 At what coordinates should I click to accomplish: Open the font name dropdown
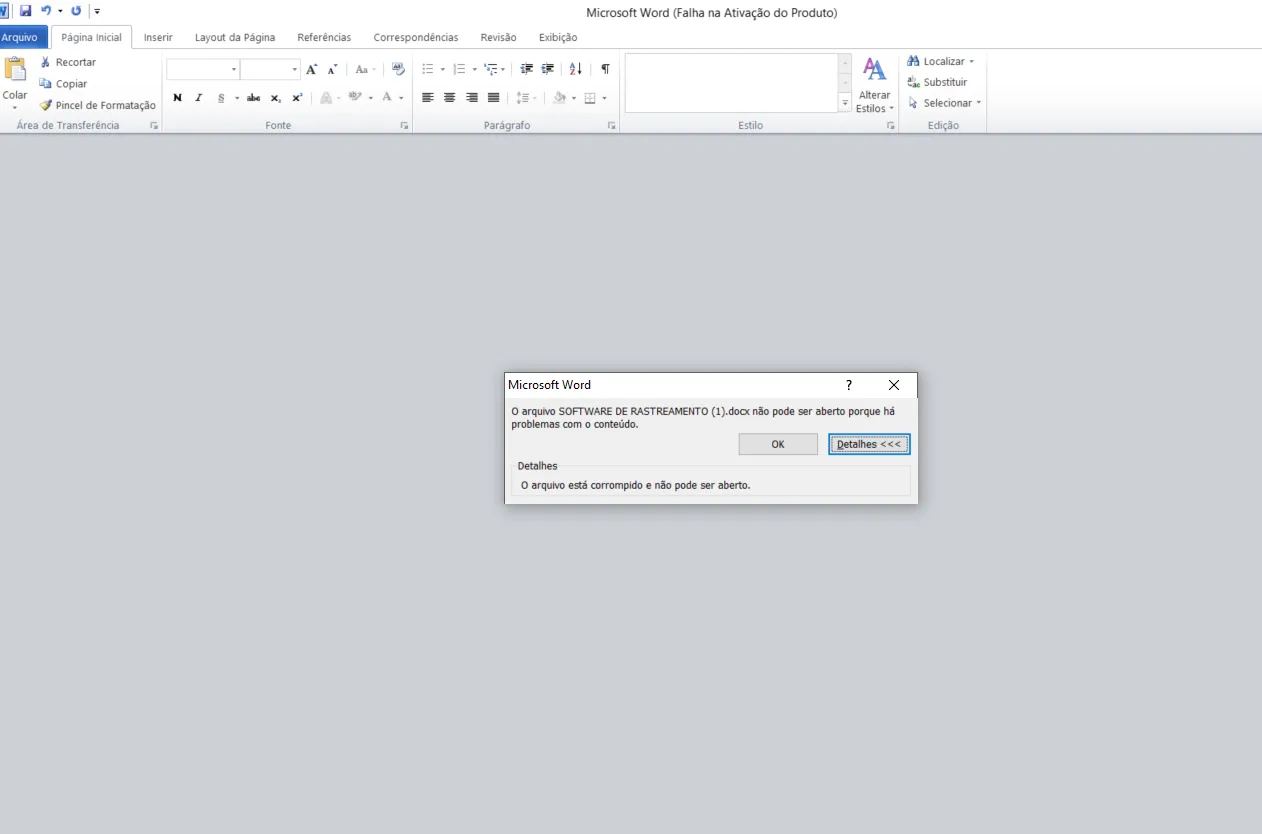click(234, 70)
